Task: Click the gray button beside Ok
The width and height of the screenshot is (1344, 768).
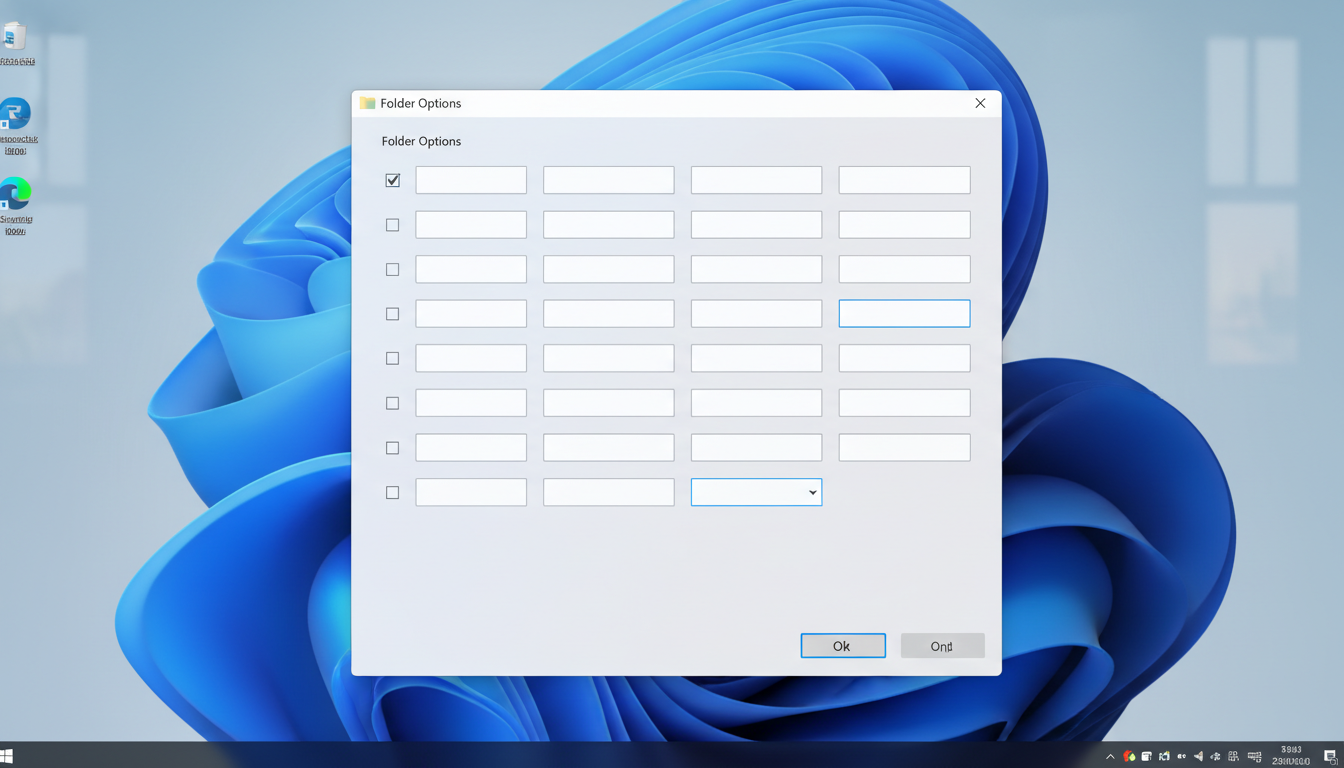Action: coord(942,646)
